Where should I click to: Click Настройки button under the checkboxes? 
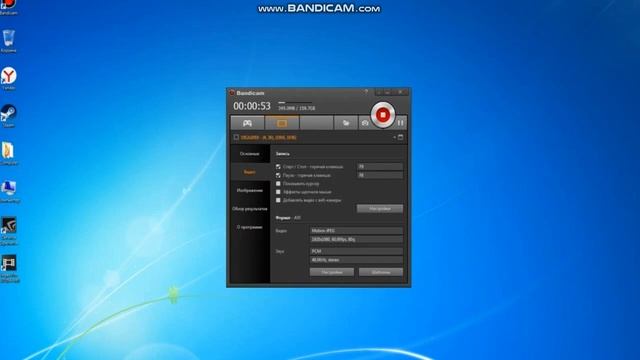pyautogui.click(x=380, y=209)
